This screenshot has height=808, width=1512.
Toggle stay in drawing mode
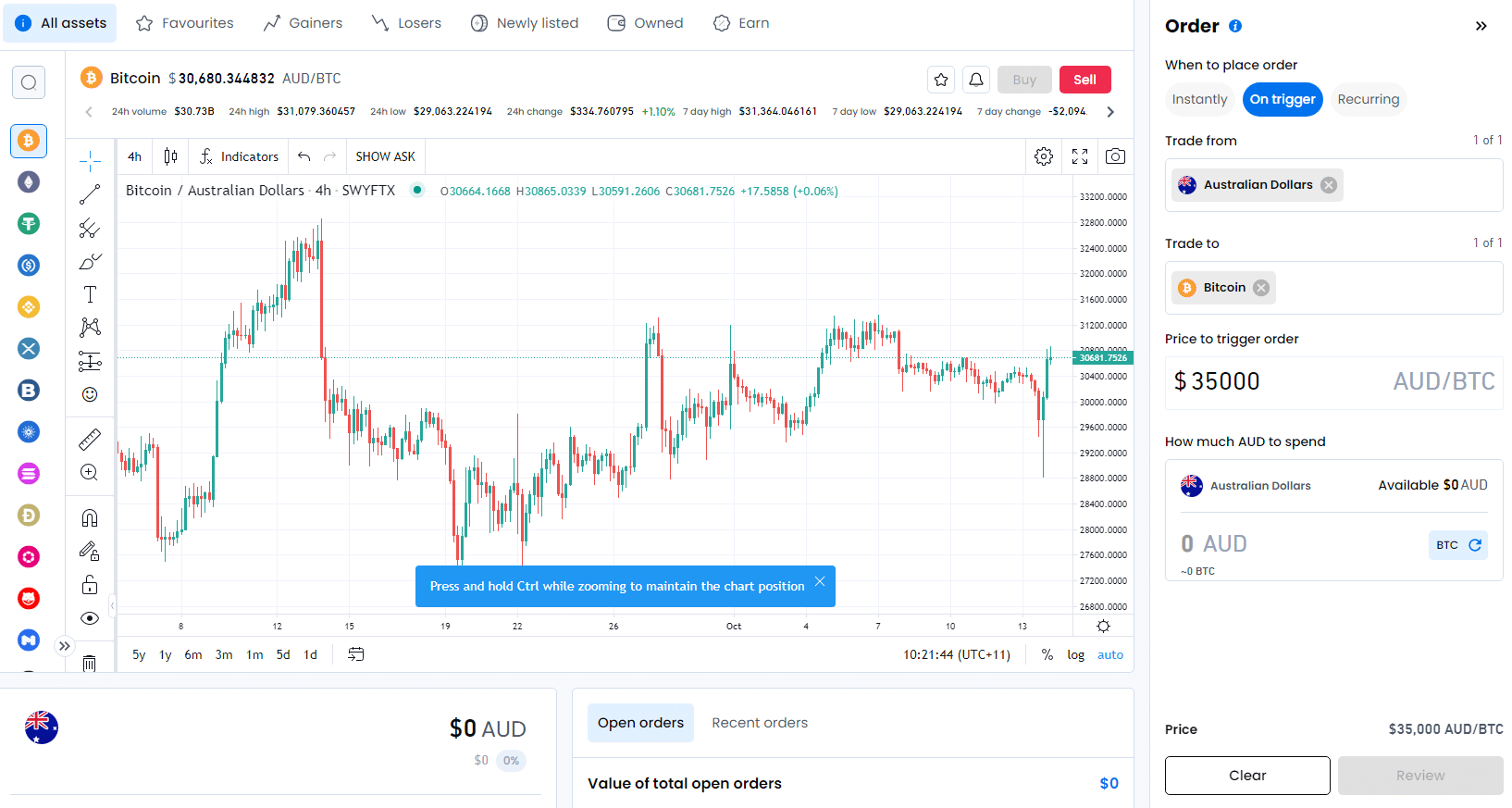pyautogui.click(x=90, y=552)
